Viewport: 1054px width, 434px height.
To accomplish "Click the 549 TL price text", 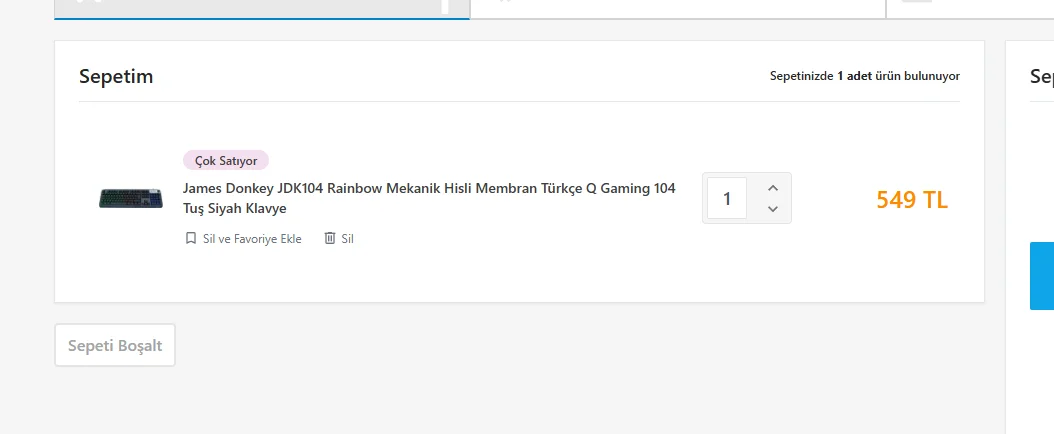I will click(x=912, y=200).
